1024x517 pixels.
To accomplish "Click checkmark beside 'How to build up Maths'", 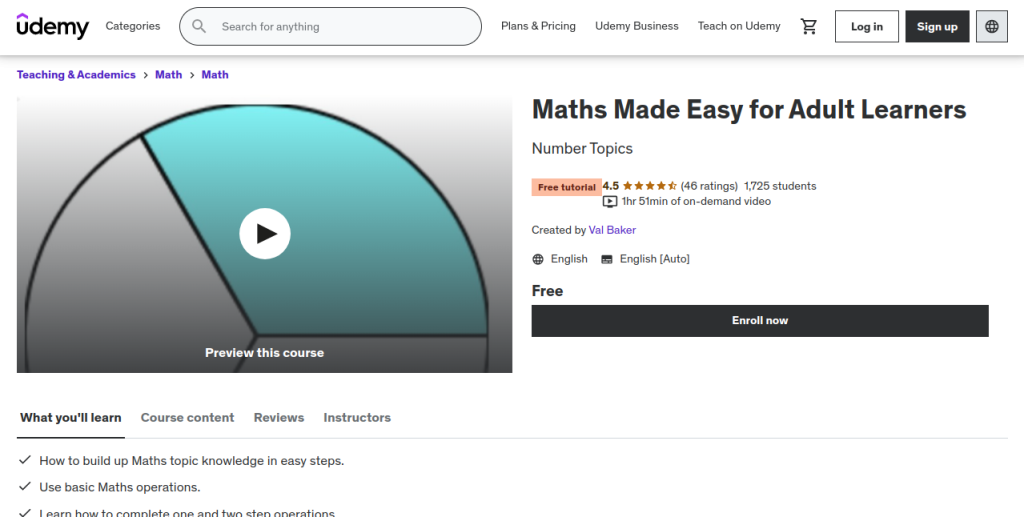I will (x=25, y=460).
